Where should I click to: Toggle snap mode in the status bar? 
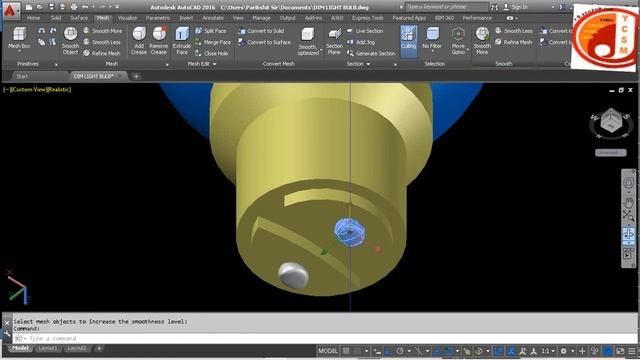pyautogui.click(x=358, y=351)
